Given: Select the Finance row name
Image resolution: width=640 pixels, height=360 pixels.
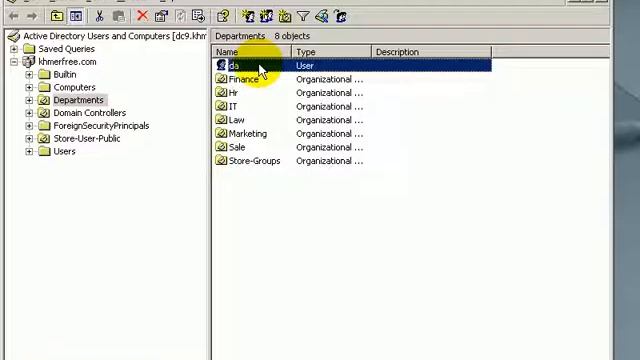Looking at the screenshot, I should 244,79.
